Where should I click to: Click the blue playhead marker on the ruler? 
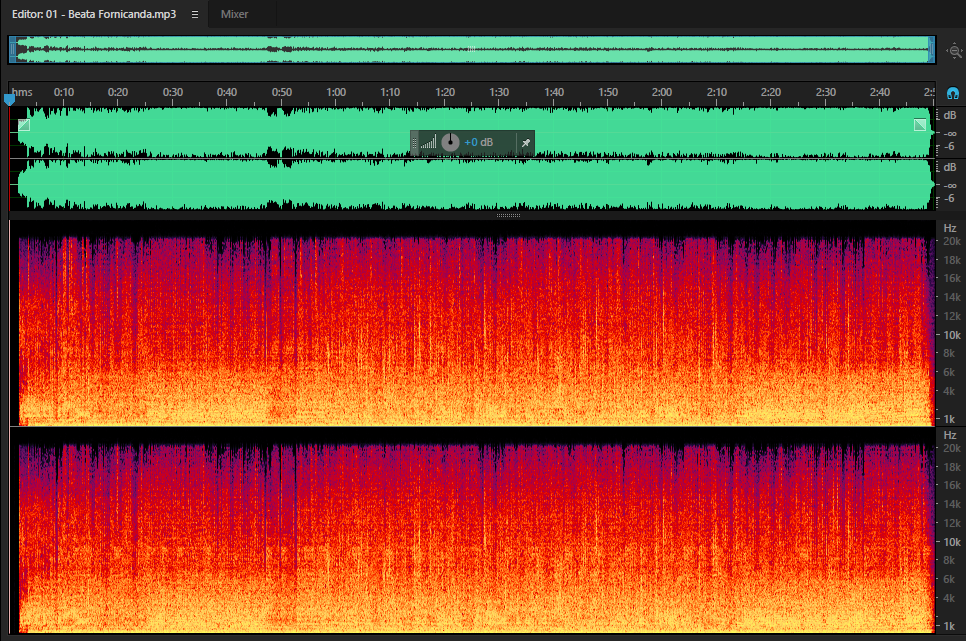click(x=9, y=99)
